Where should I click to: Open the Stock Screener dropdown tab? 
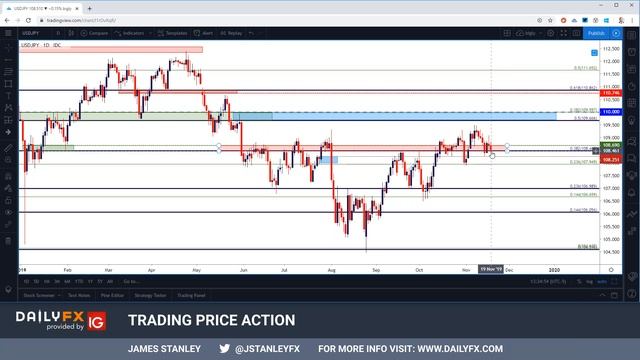pyautogui.click(x=42, y=295)
